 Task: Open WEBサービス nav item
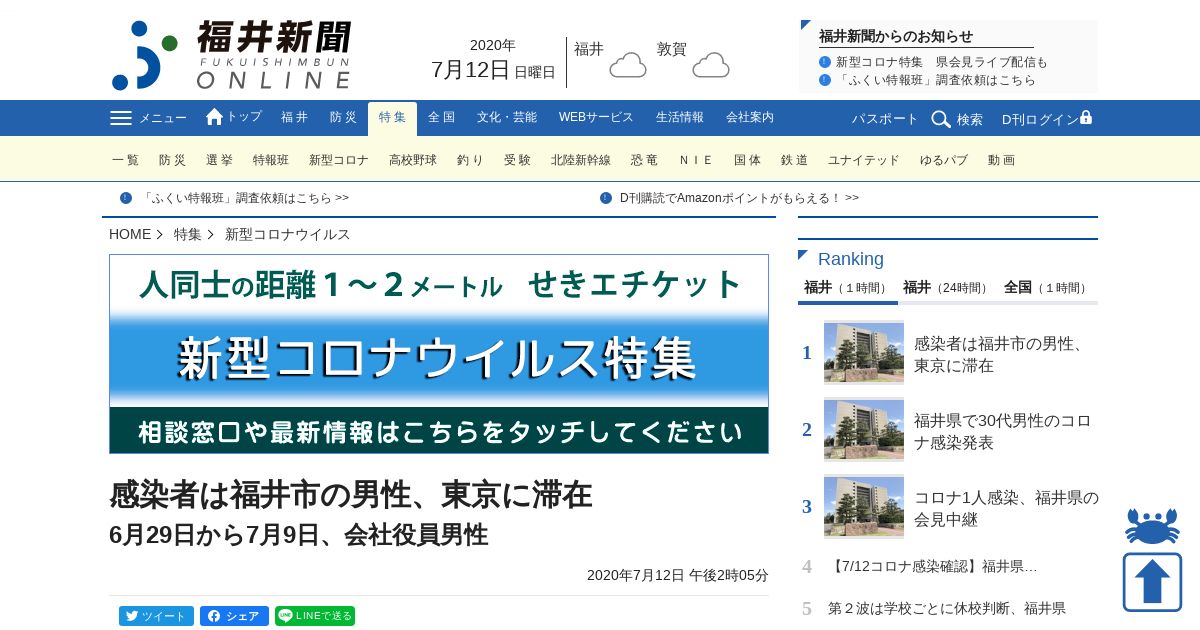pyautogui.click(x=596, y=118)
